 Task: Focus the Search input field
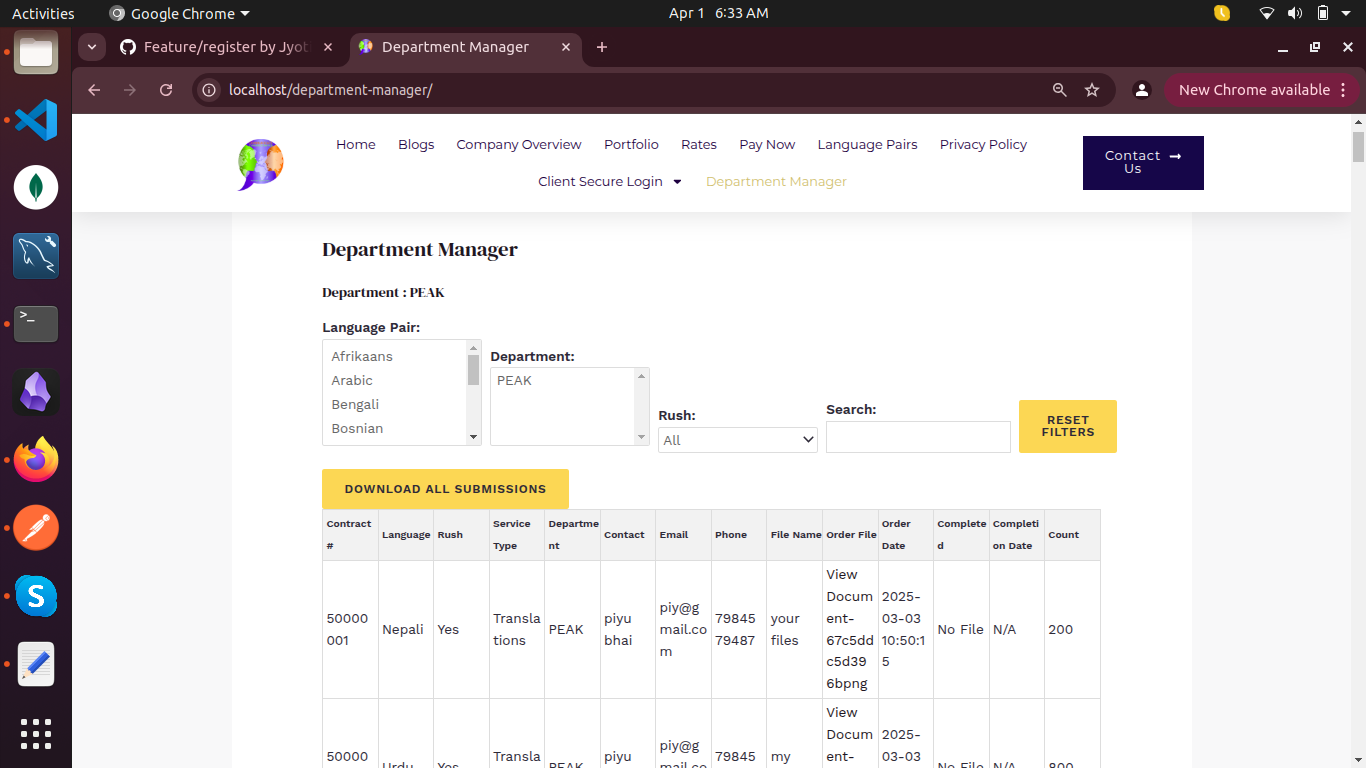[x=918, y=437]
